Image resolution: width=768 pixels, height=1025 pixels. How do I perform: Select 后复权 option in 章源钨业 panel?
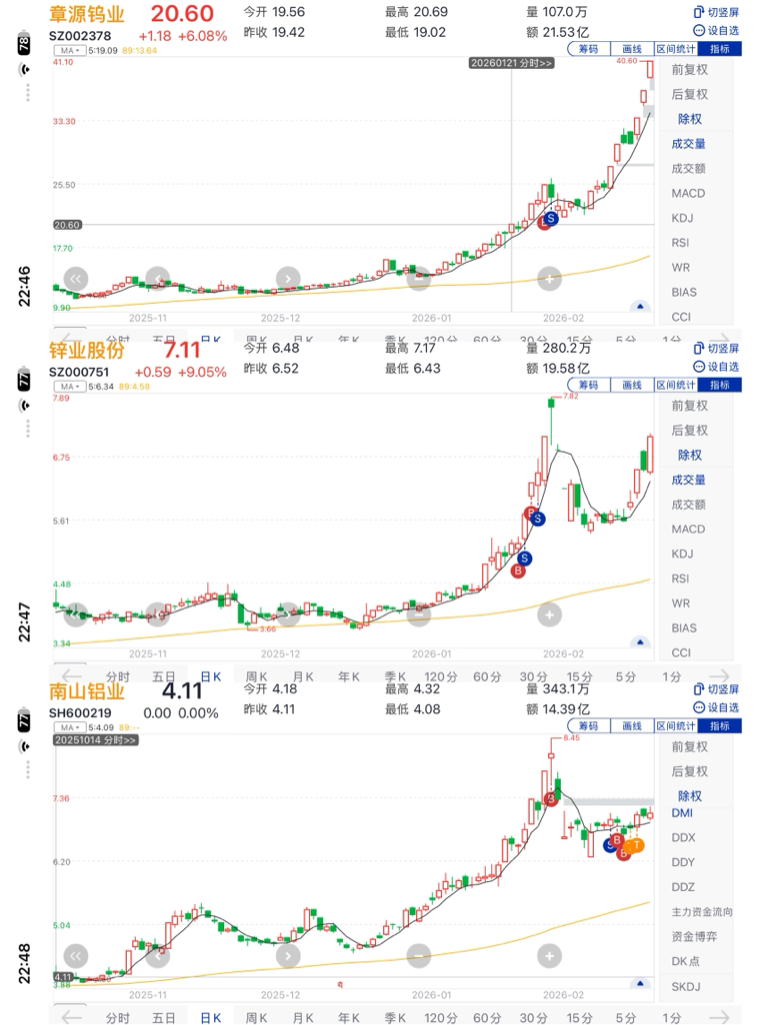coord(690,94)
